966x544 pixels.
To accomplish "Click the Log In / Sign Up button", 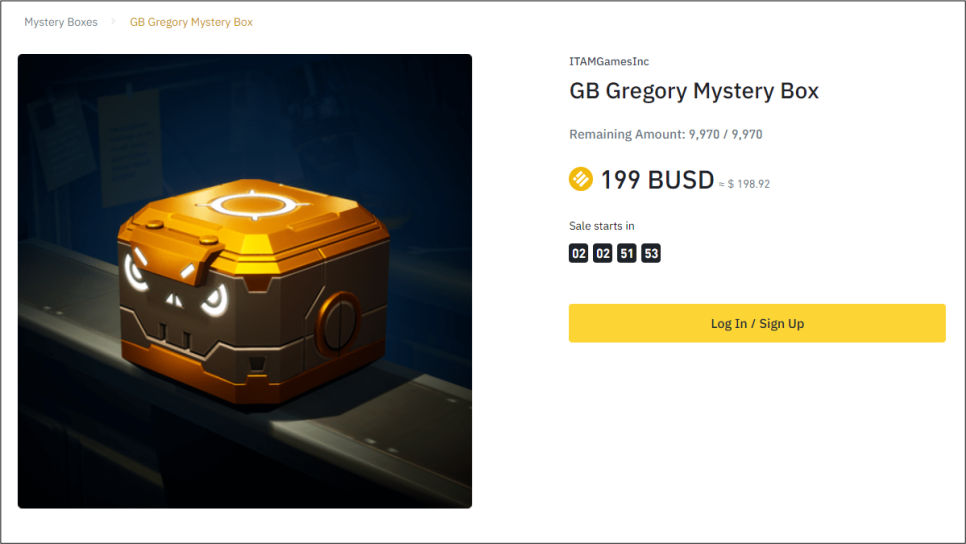I will click(757, 323).
